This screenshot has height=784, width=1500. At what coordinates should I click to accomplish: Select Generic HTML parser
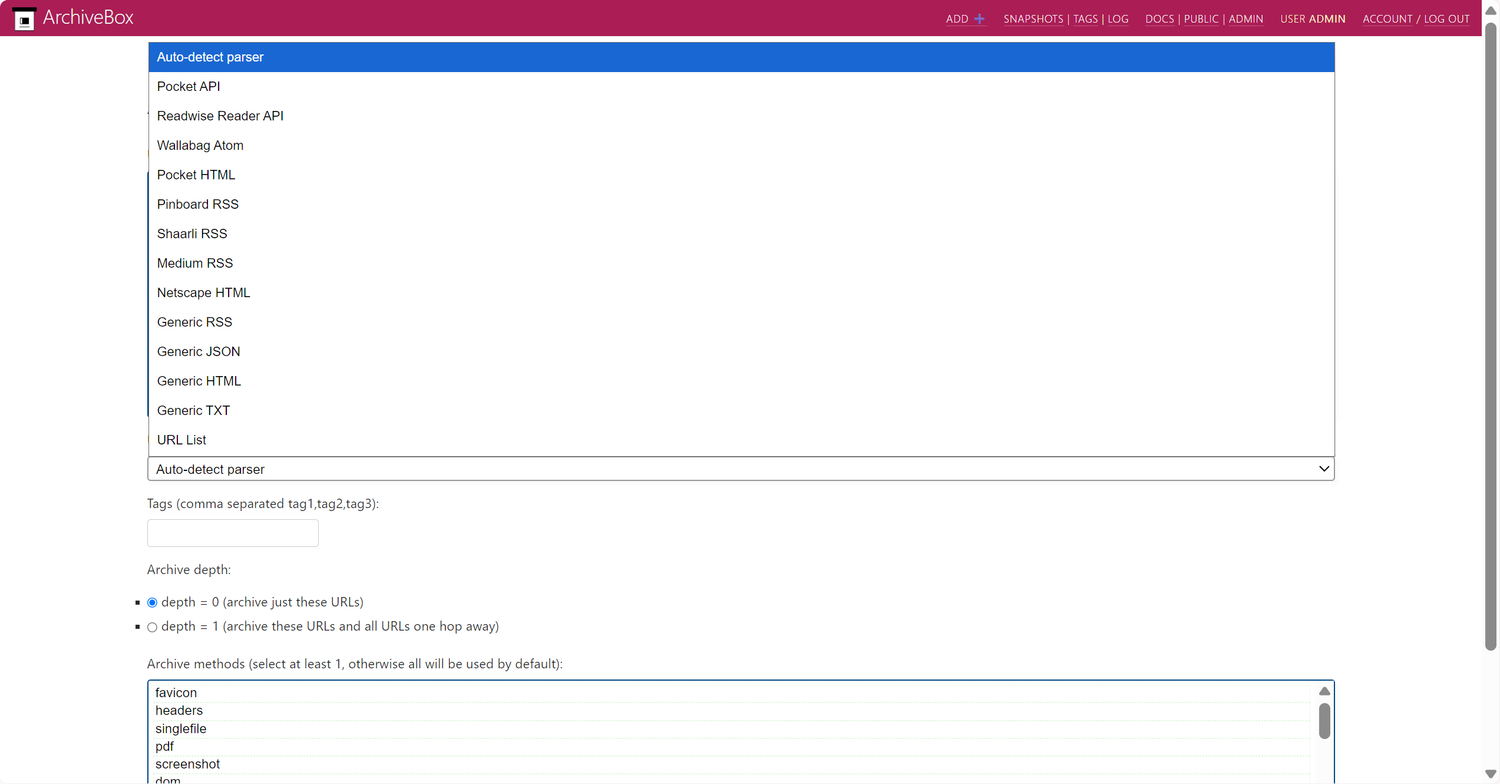(x=741, y=381)
